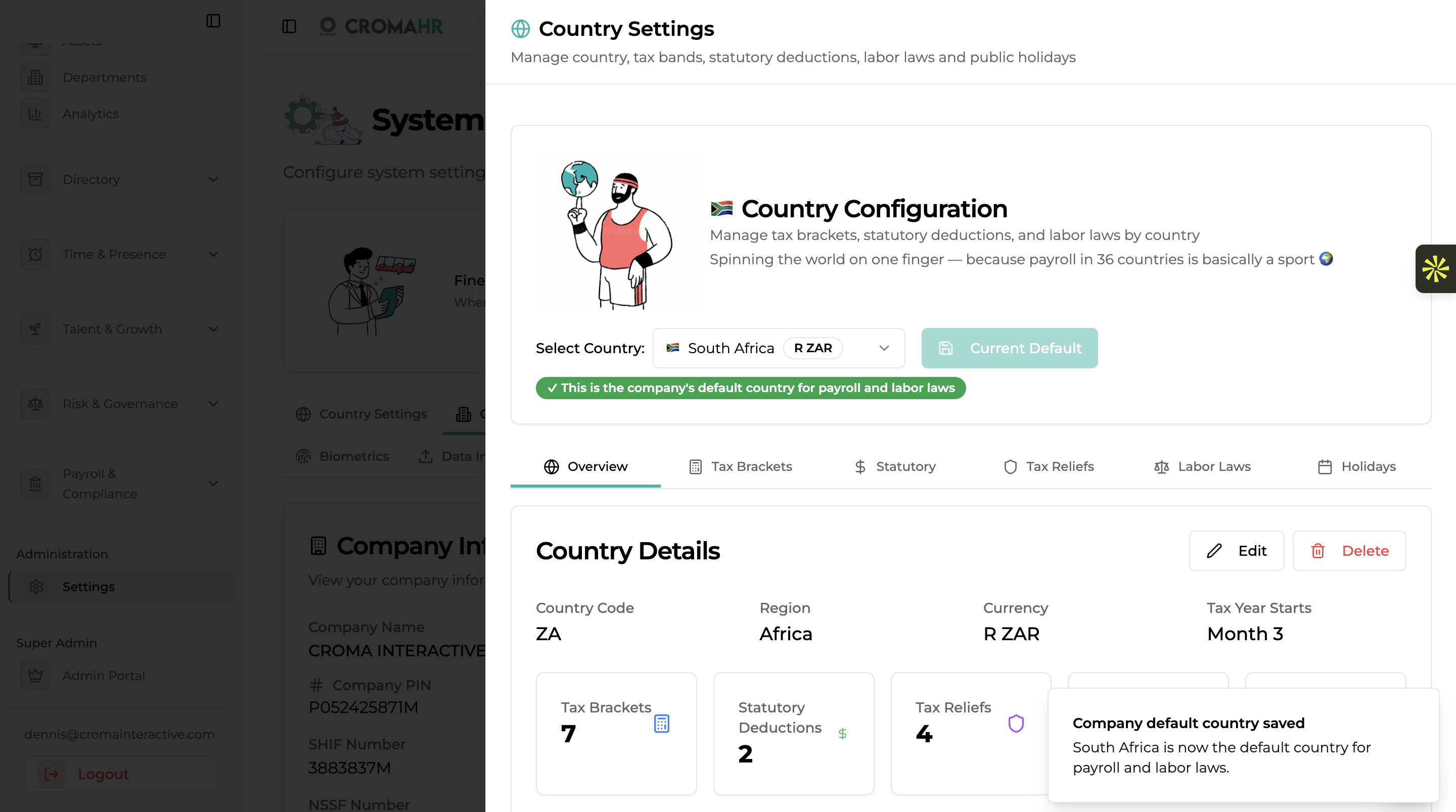Screen dimensions: 1456x812
Task: Click the Country Code value ZA
Action: click(548, 634)
